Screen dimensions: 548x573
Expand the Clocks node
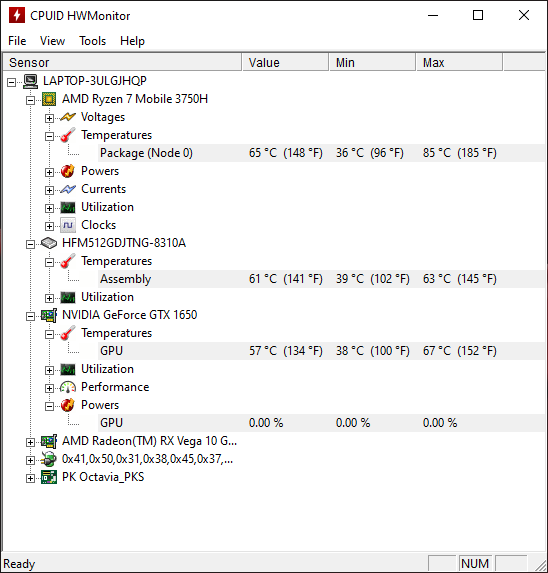49,226
